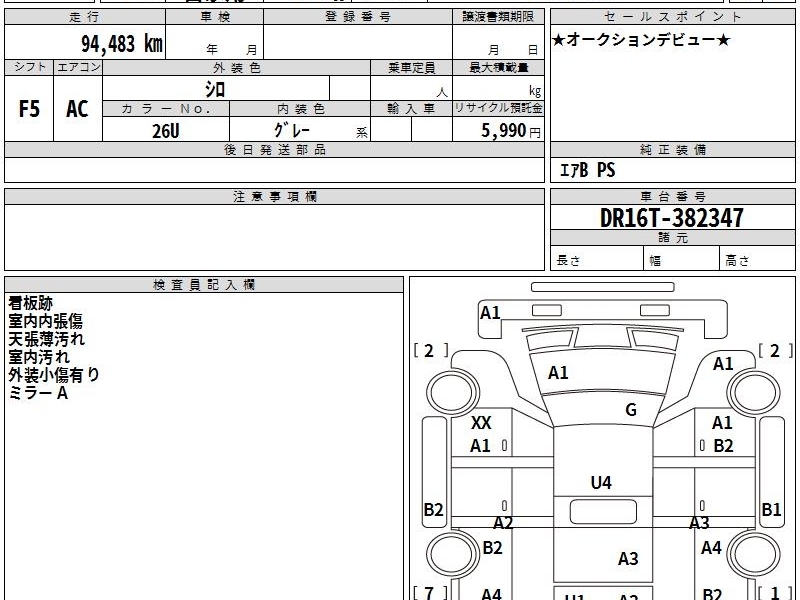Click the A4 mark near rear right wheel

coord(711,548)
